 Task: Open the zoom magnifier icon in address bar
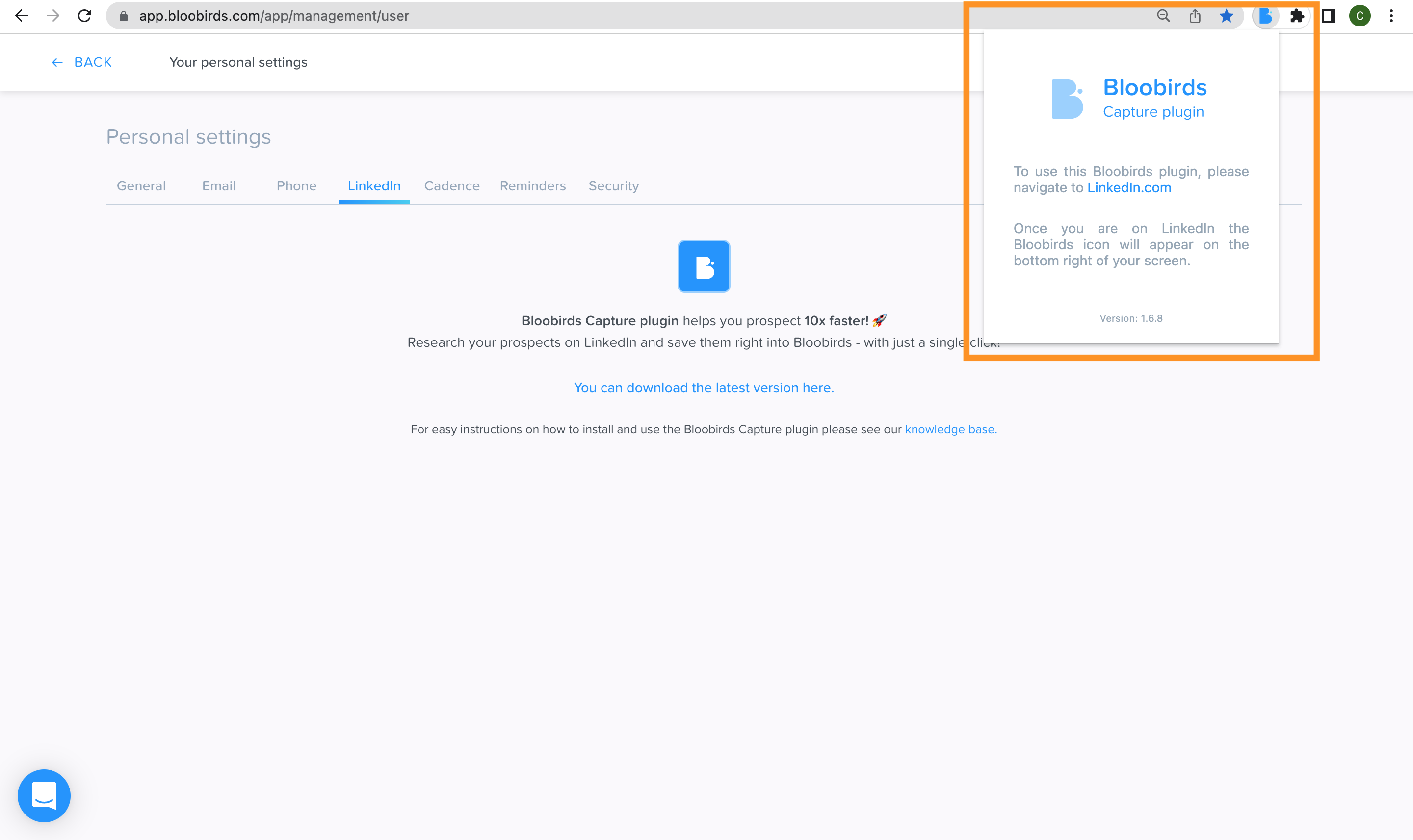pyautogui.click(x=1163, y=16)
